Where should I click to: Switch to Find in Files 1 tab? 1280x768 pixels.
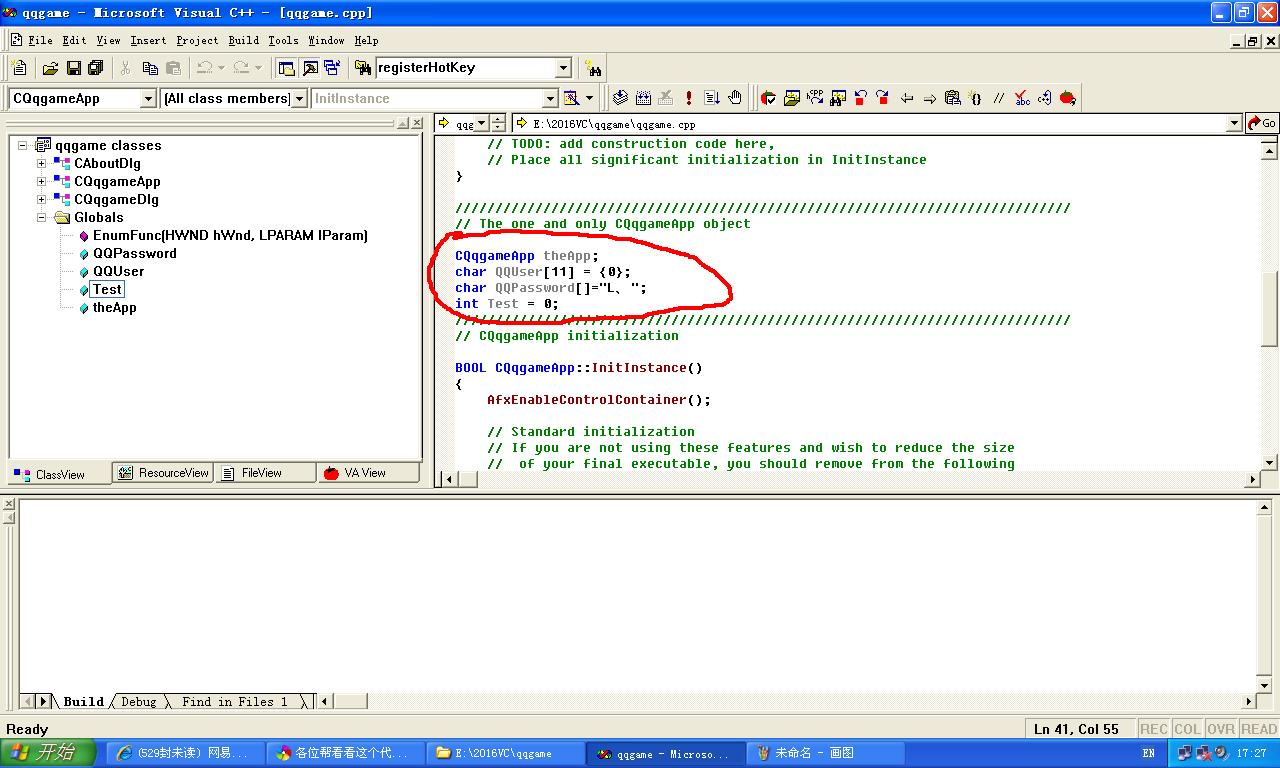click(234, 702)
